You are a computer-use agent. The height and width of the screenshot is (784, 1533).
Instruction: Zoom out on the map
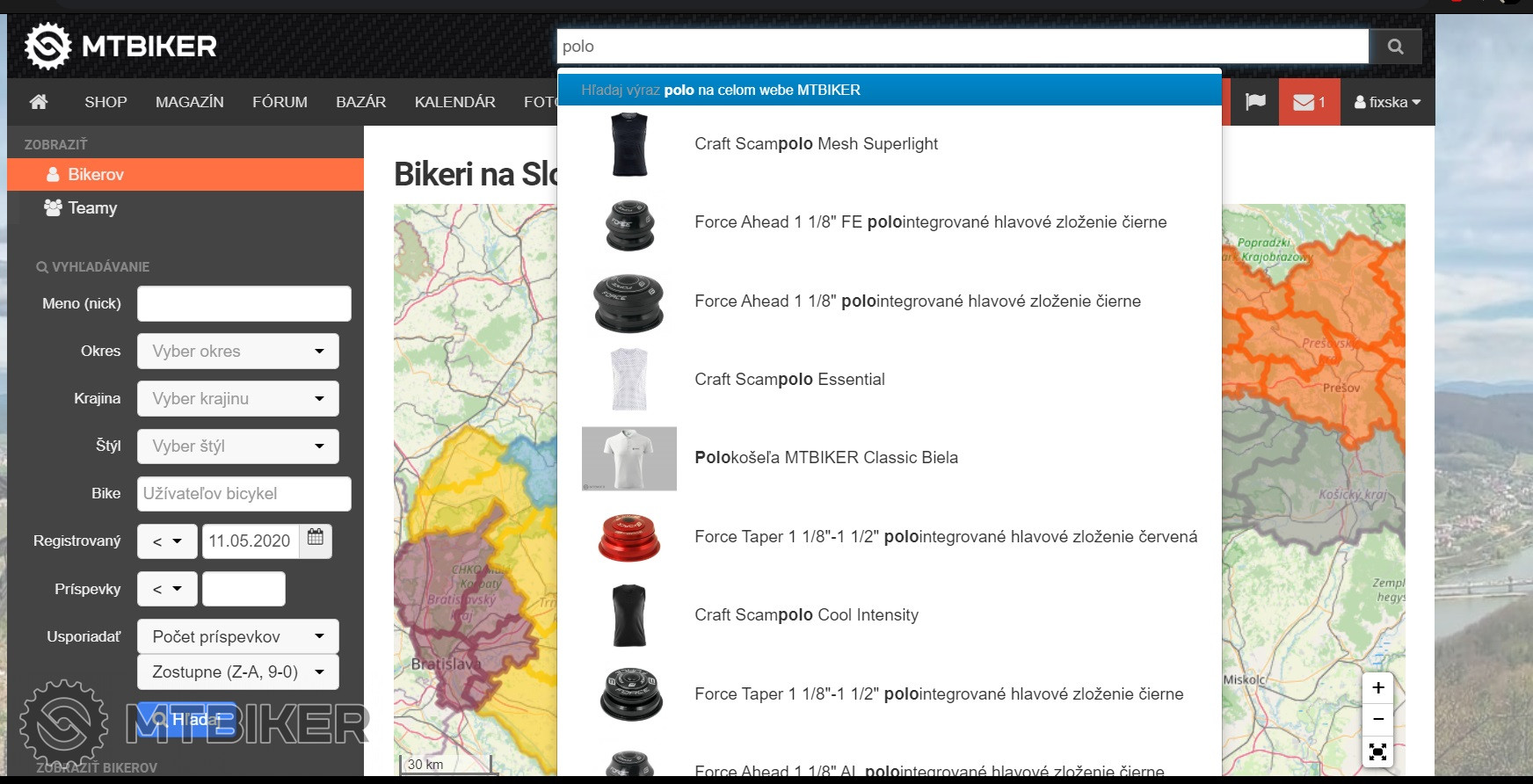pyautogui.click(x=1377, y=720)
